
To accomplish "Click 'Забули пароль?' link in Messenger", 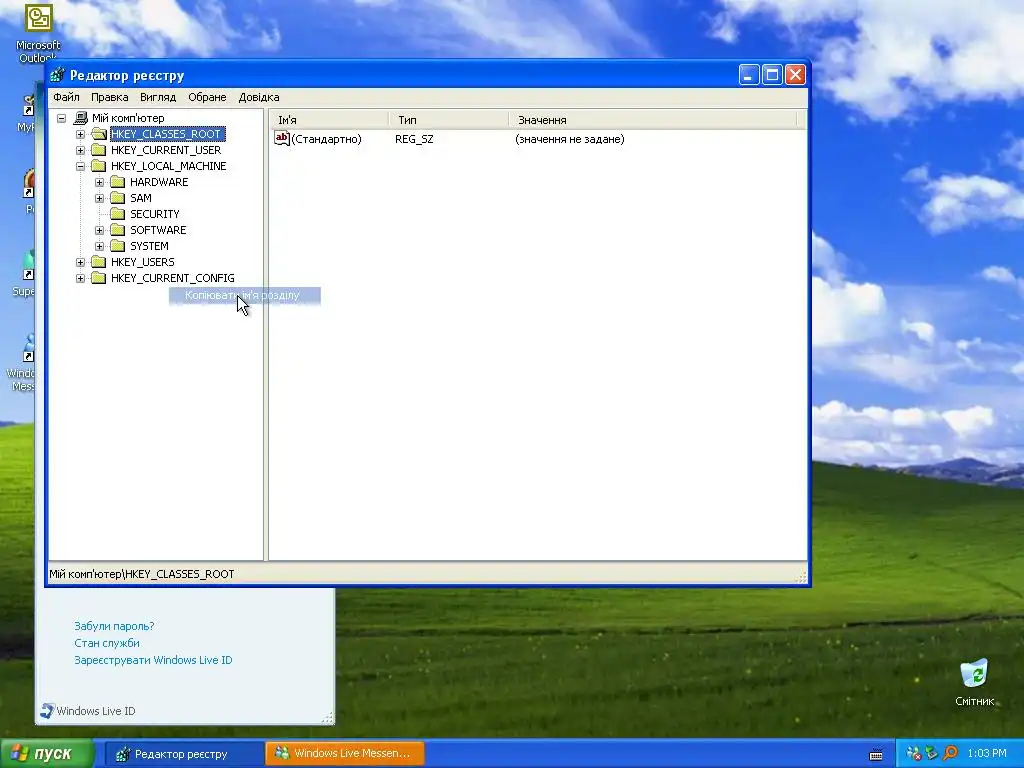I will tap(114, 626).
